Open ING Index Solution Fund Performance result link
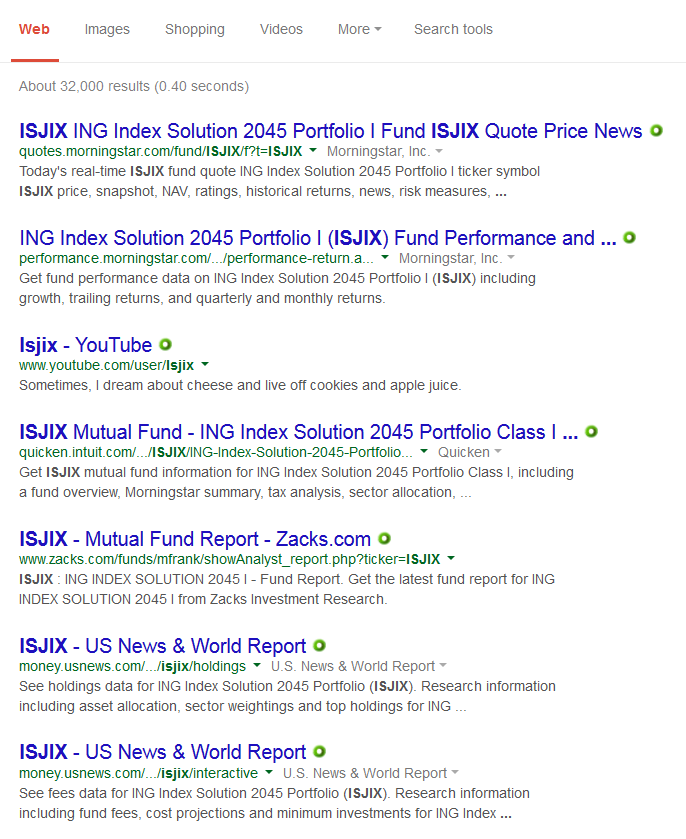Image resolution: width=686 pixels, height=839 pixels. point(318,238)
